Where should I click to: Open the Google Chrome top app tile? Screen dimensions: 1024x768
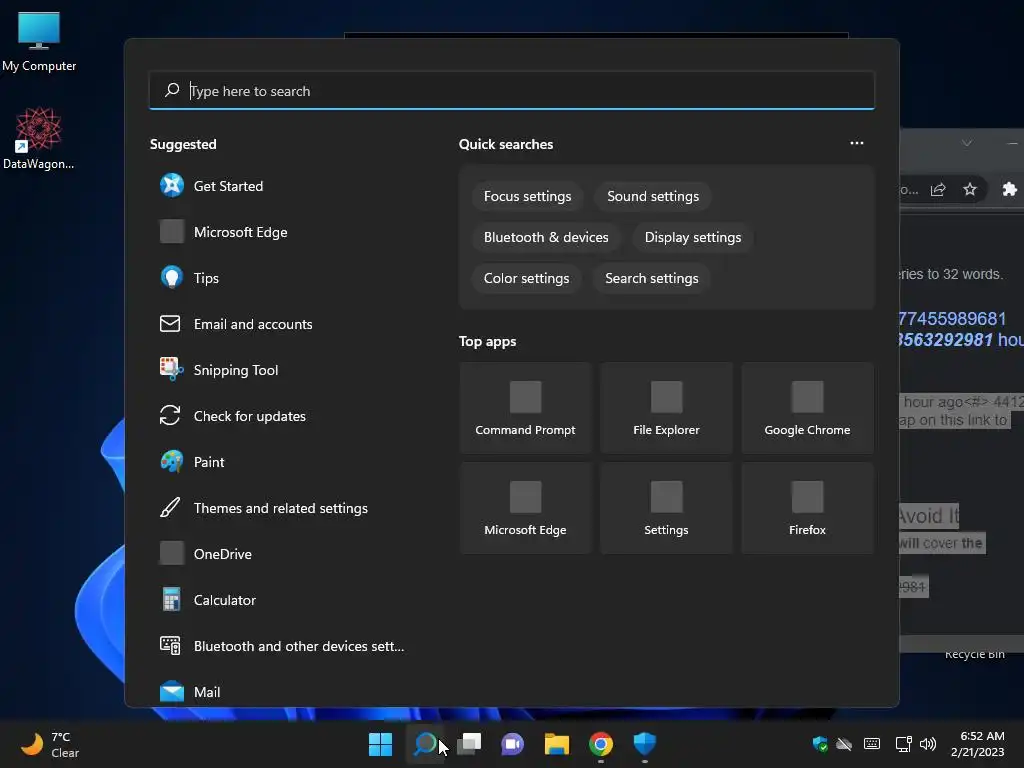click(807, 408)
